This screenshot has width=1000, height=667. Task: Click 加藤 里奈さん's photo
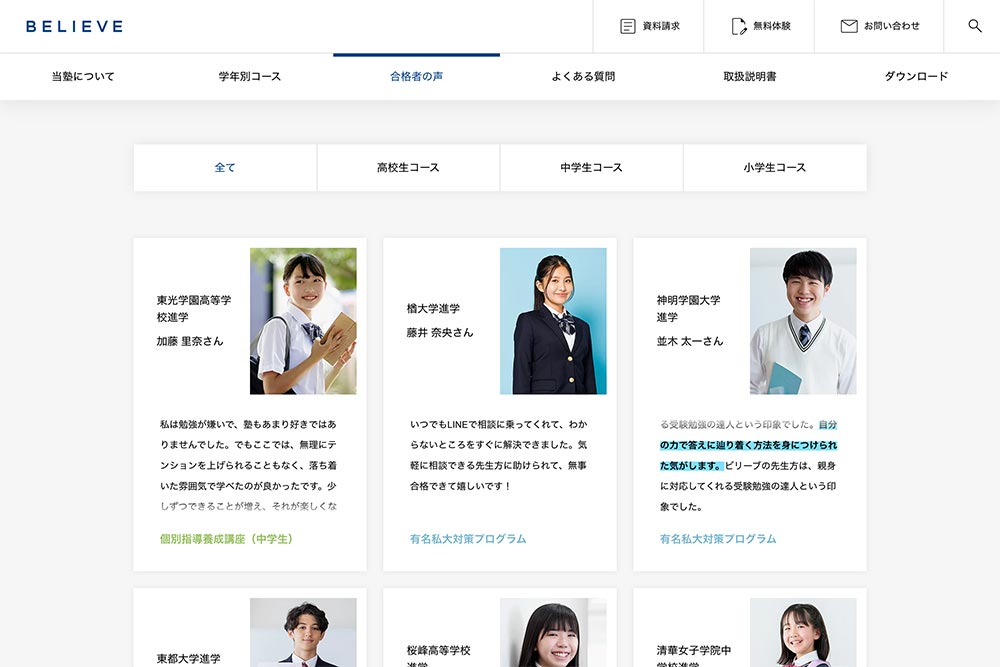(x=303, y=320)
